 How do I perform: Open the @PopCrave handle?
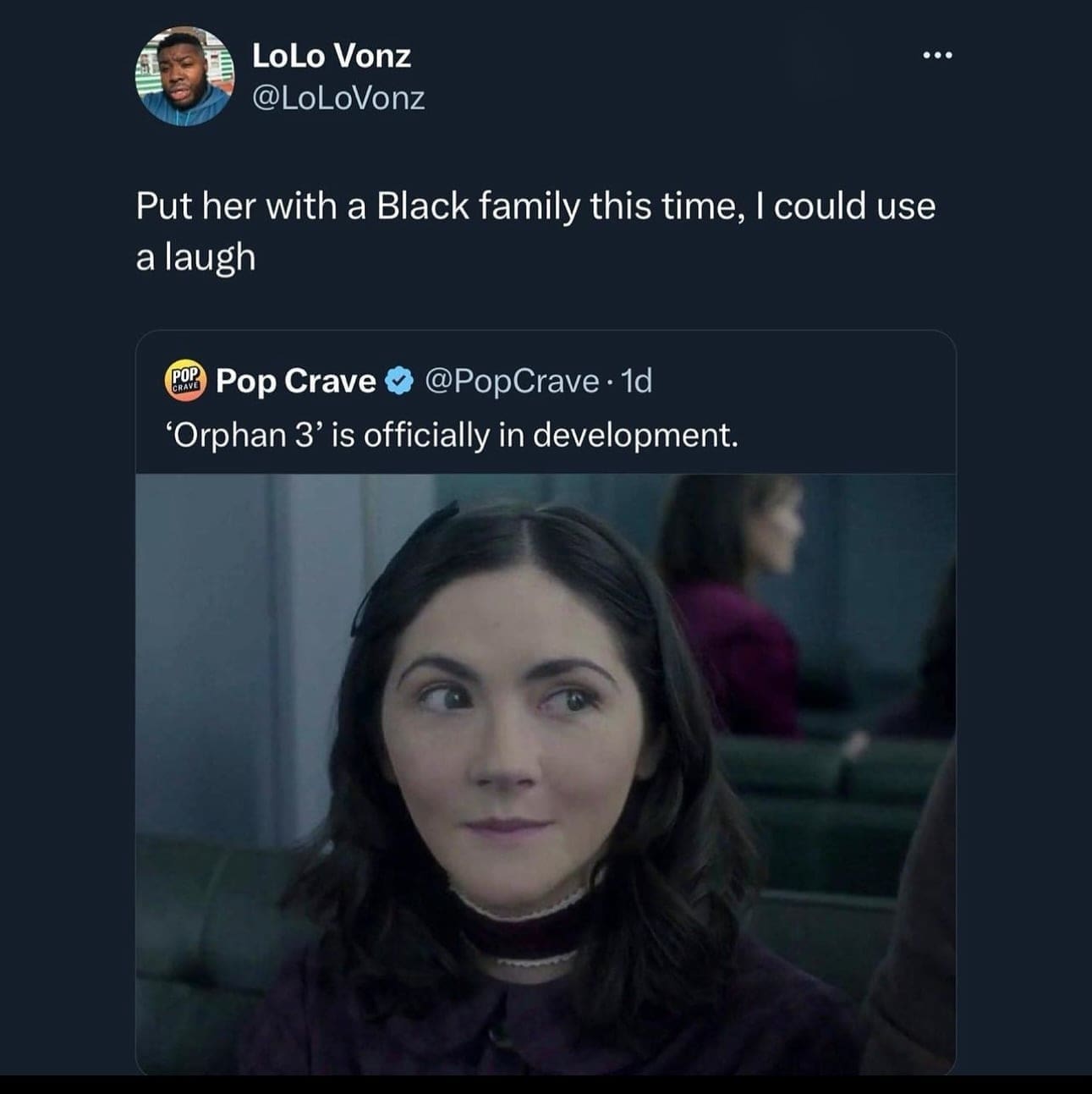click(511, 381)
